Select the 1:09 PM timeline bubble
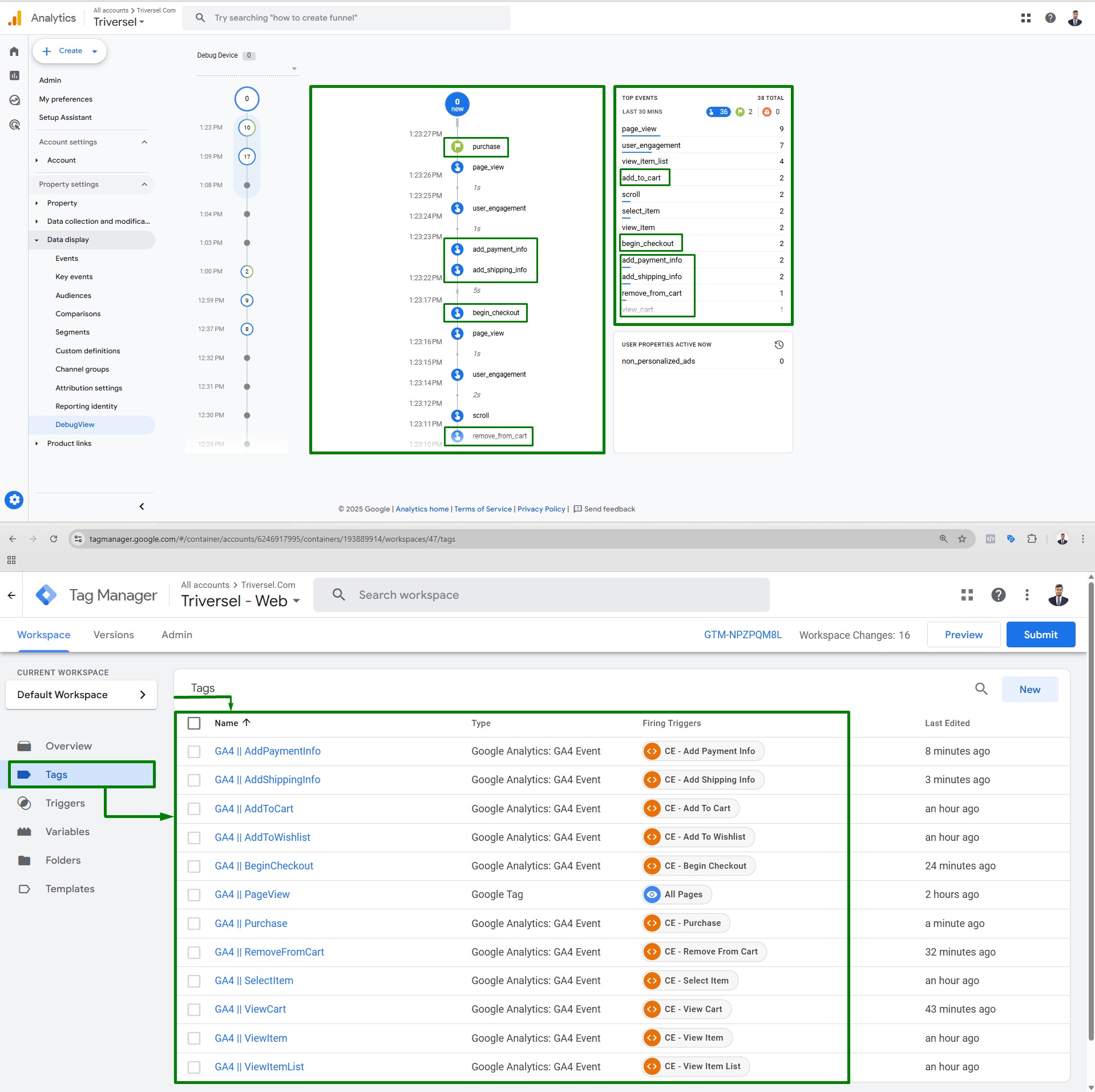1095x1092 pixels. [x=247, y=156]
